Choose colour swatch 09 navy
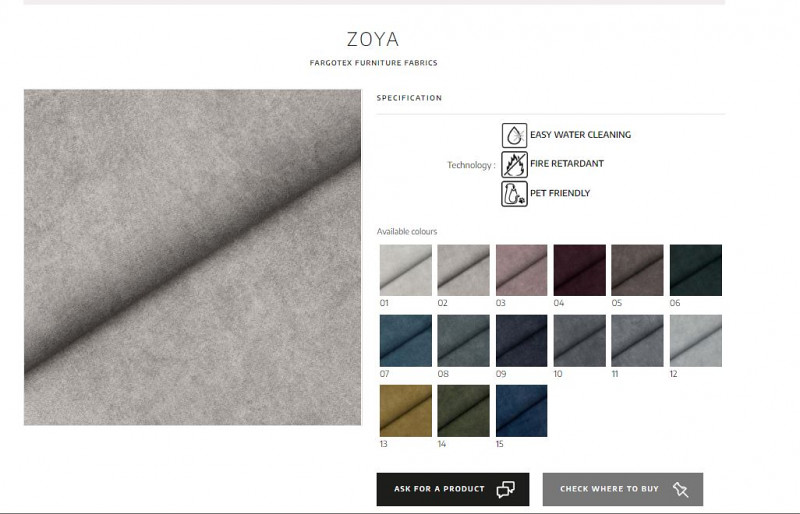Viewport: 800px width, 514px height. [521, 340]
